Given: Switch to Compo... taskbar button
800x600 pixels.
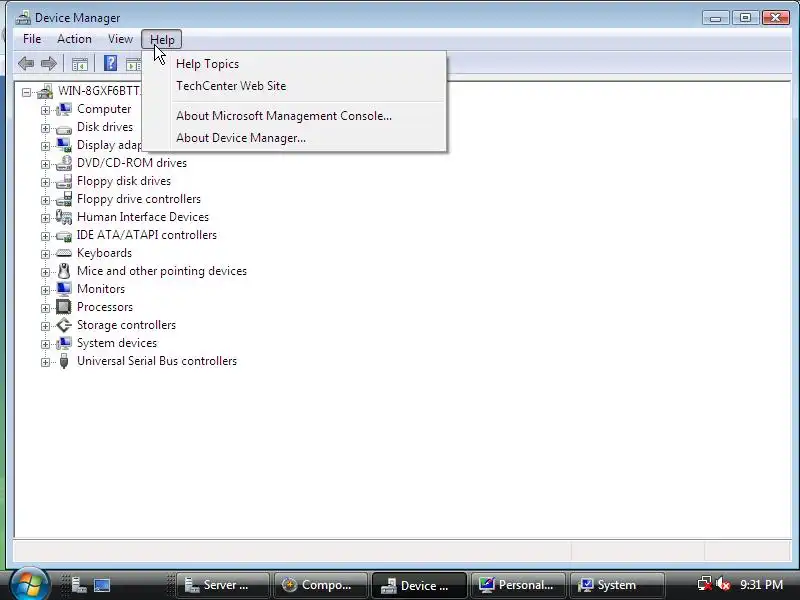Looking at the screenshot, I should [321, 585].
